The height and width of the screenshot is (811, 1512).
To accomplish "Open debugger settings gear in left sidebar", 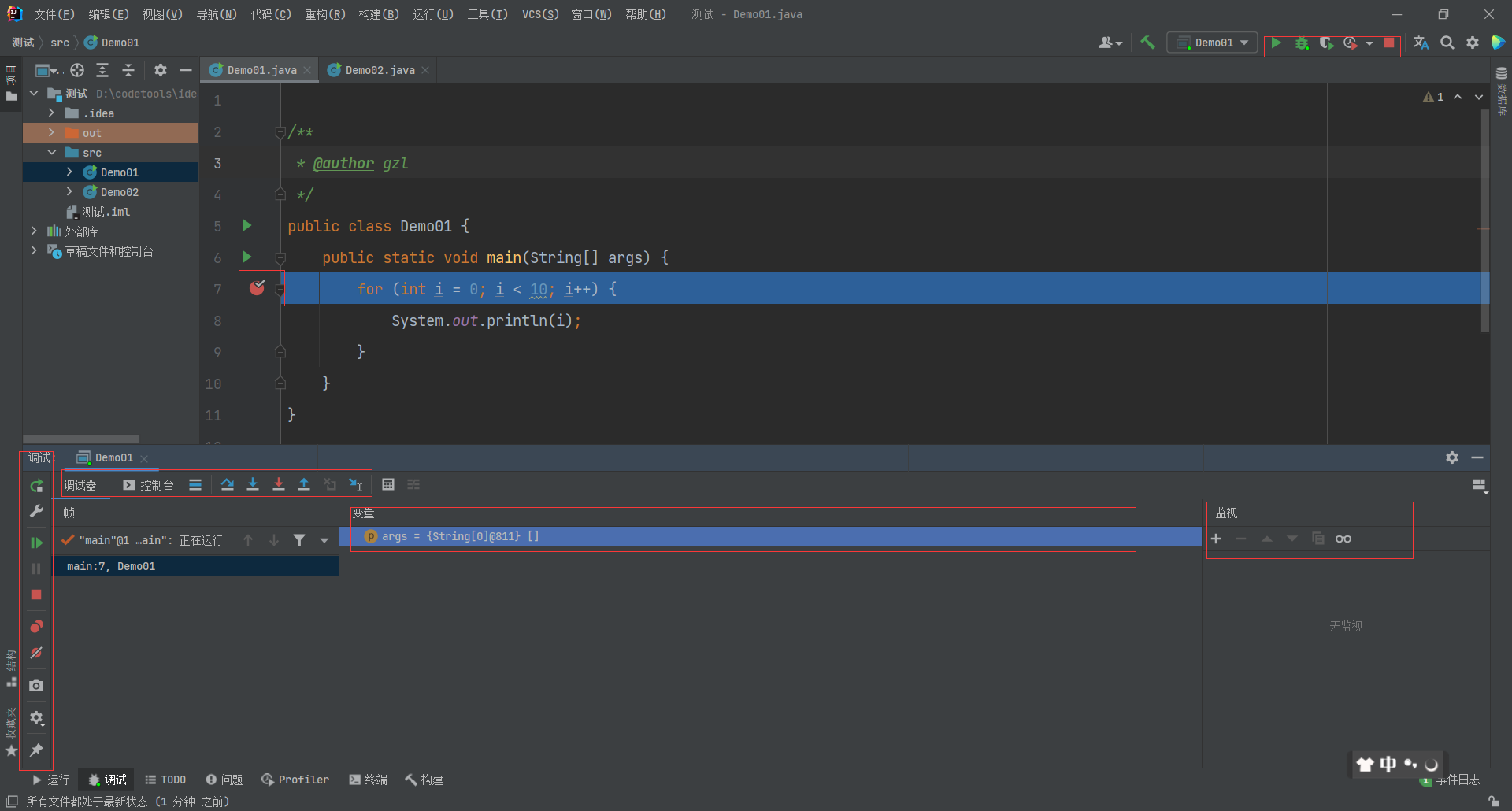I will pos(36,718).
